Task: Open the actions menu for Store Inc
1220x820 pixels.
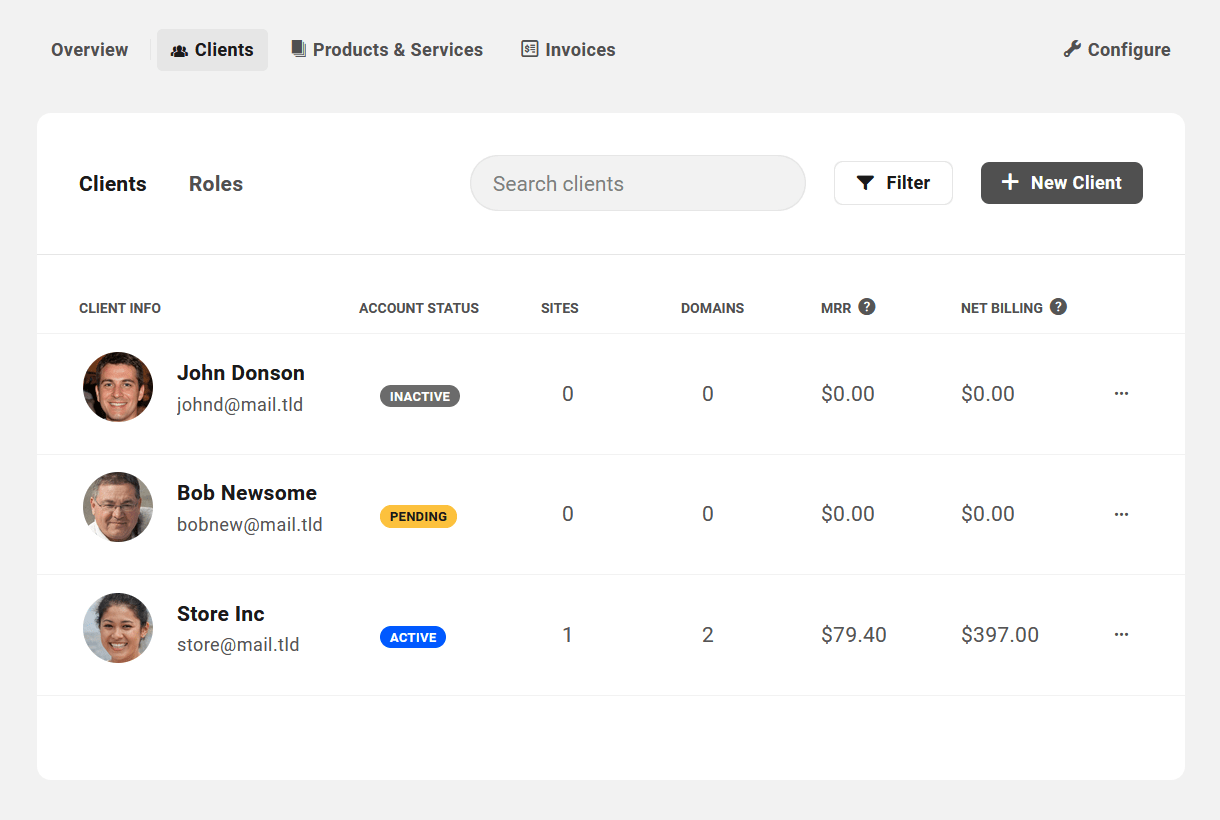Action: point(1121,635)
